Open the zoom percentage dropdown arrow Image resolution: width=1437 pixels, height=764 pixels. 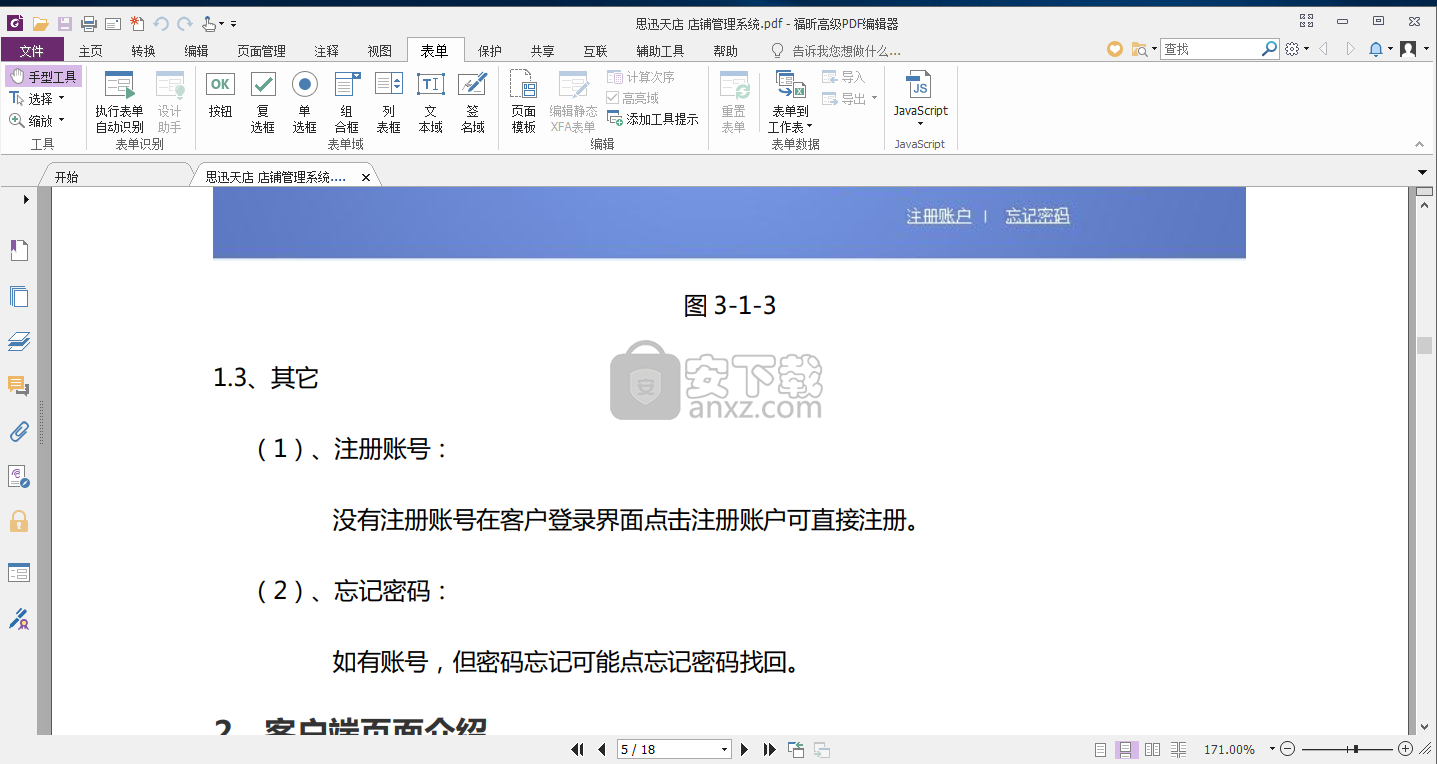[x=1272, y=749]
